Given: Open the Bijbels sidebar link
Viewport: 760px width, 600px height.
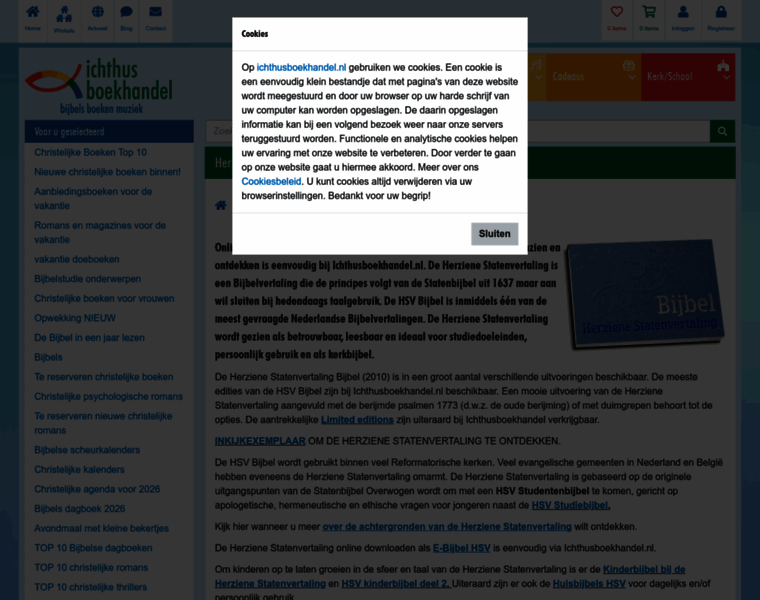Looking at the screenshot, I should point(48,357).
